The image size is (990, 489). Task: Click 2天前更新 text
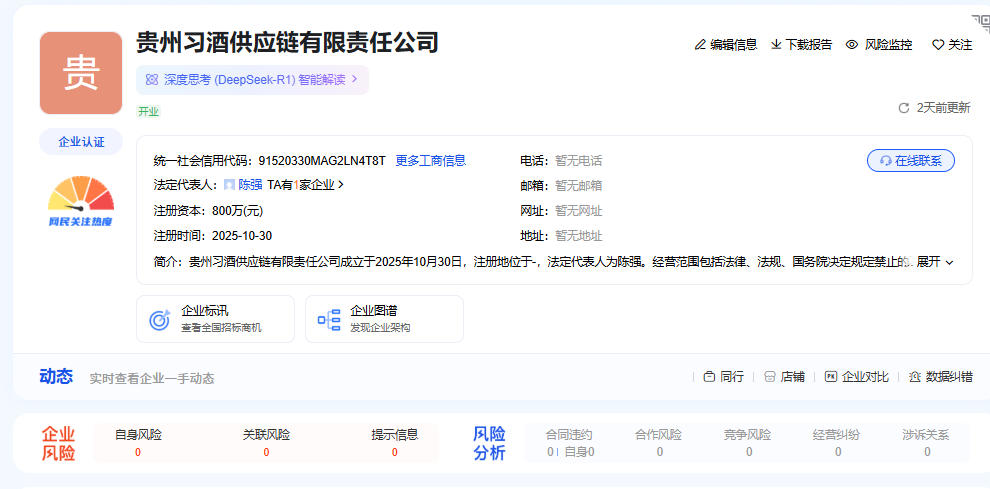pyautogui.click(x=943, y=108)
